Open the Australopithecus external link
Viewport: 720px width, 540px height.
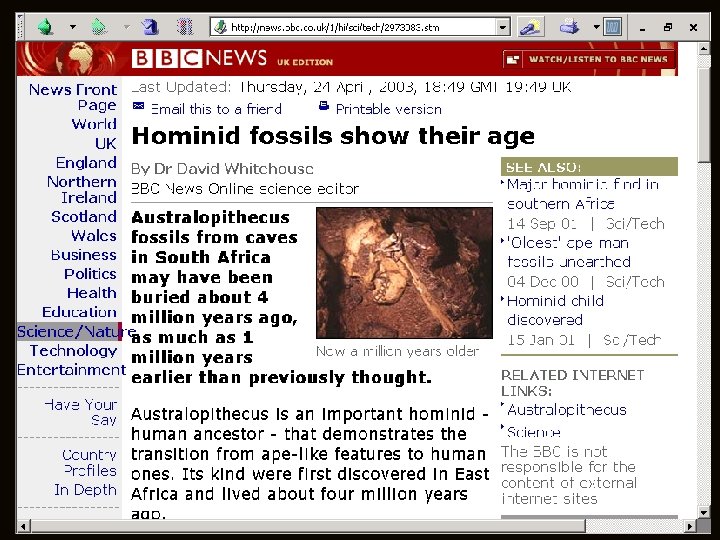[567, 410]
